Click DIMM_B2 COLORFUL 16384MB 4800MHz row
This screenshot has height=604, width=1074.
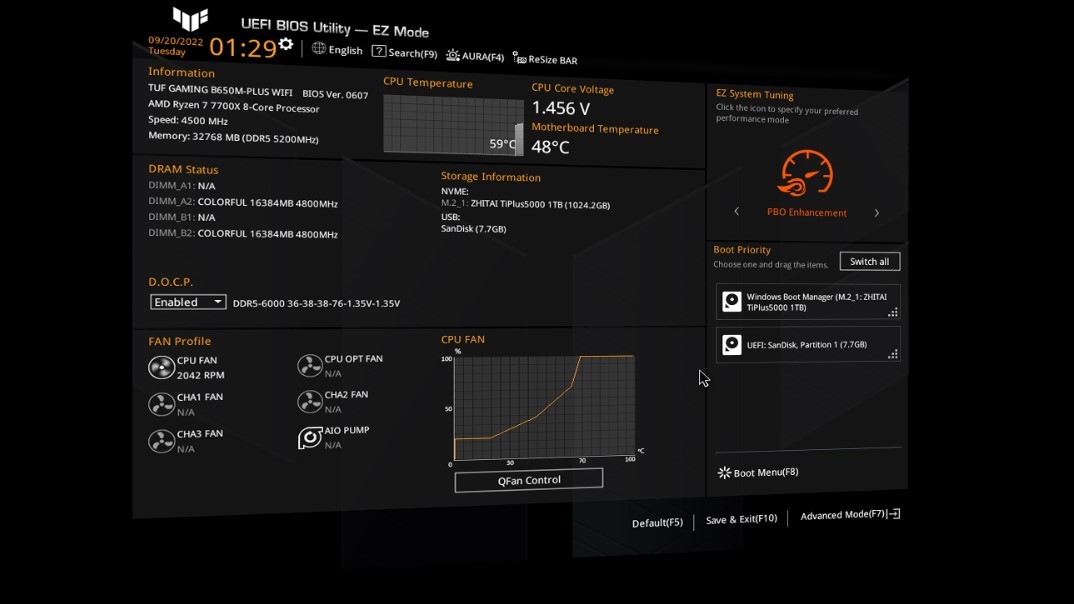(243, 234)
